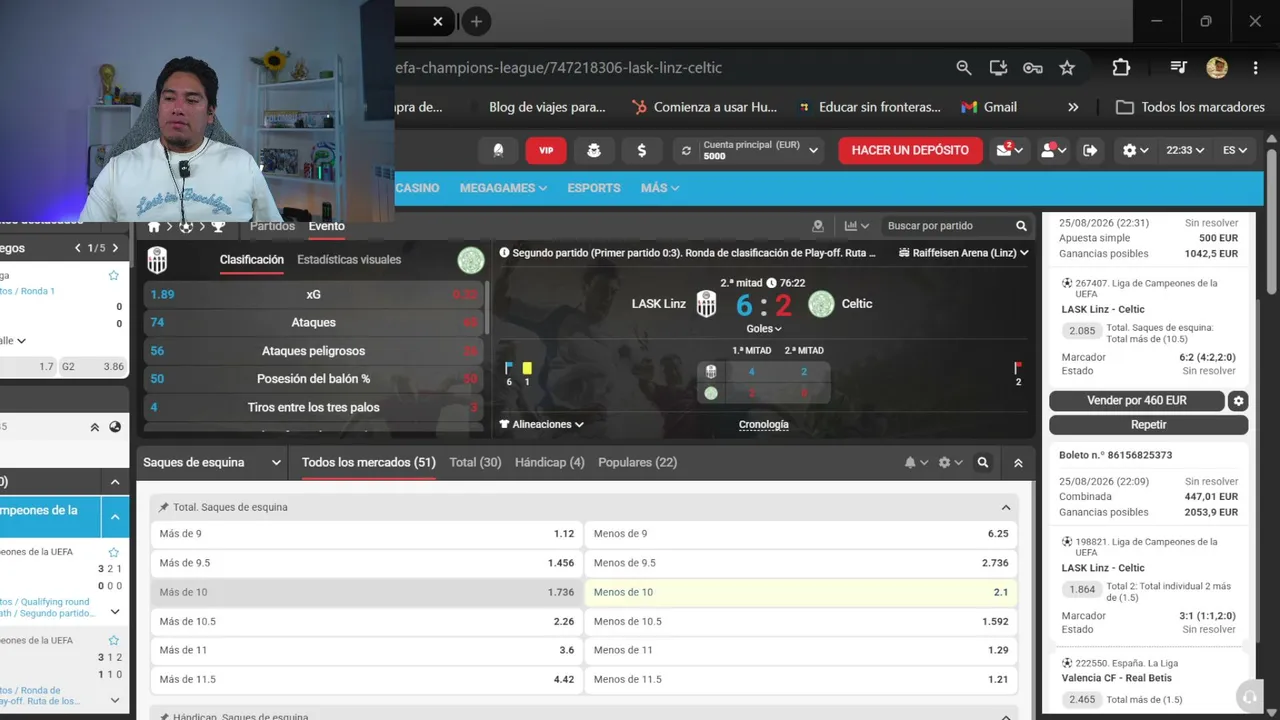Open the user profile menu
This screenshot has height=720, width=1280.
click(x=1053, y=150)
